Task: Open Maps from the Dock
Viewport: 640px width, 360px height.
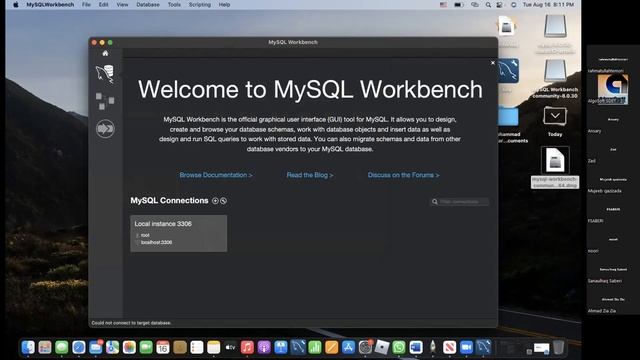Action: tap(112, 347)
